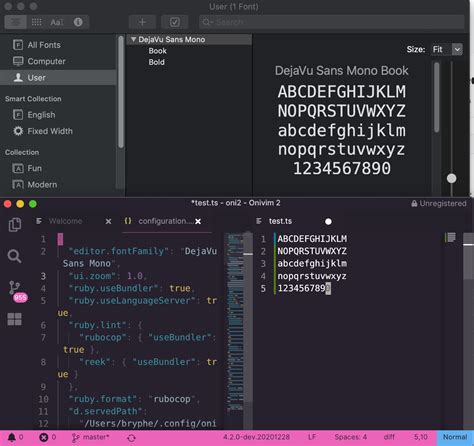Open errors count in status bar
Image resolution: width=474 pixels, height=446 pixels.
coord(48,437)
